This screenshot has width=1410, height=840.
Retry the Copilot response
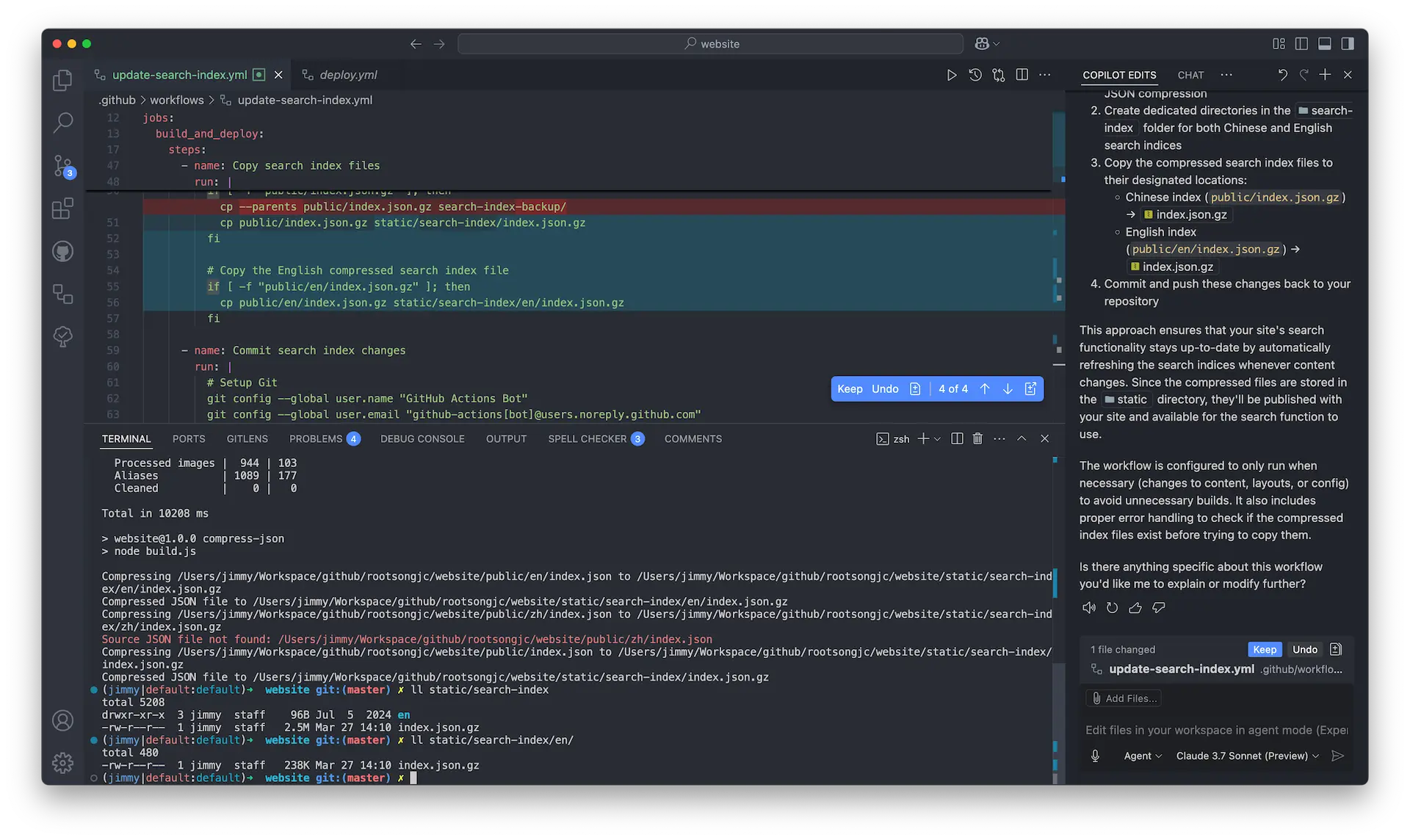[1112, 608]
